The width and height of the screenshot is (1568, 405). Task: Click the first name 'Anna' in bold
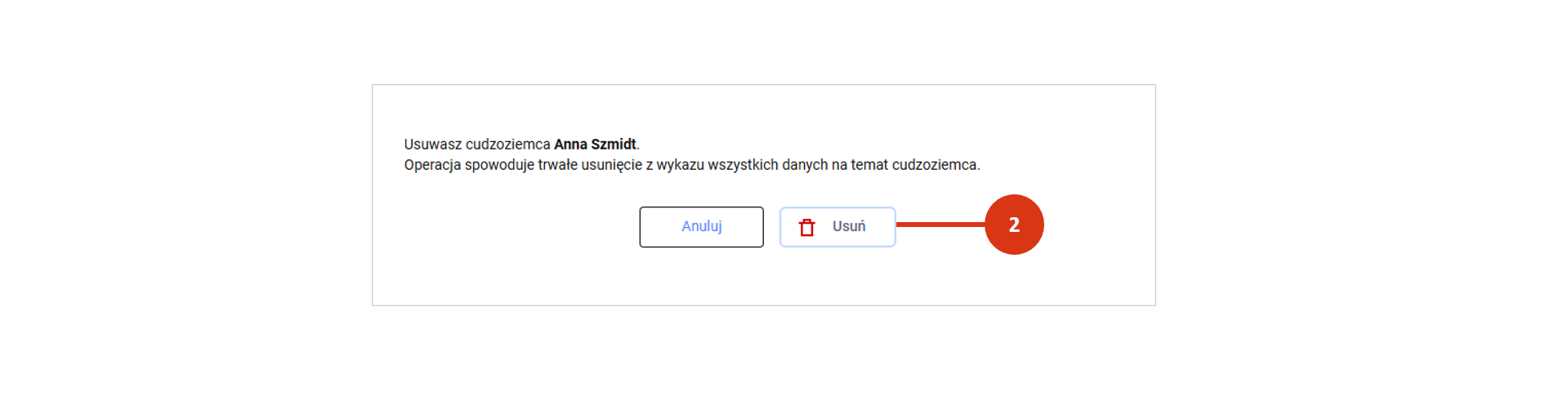570,145
